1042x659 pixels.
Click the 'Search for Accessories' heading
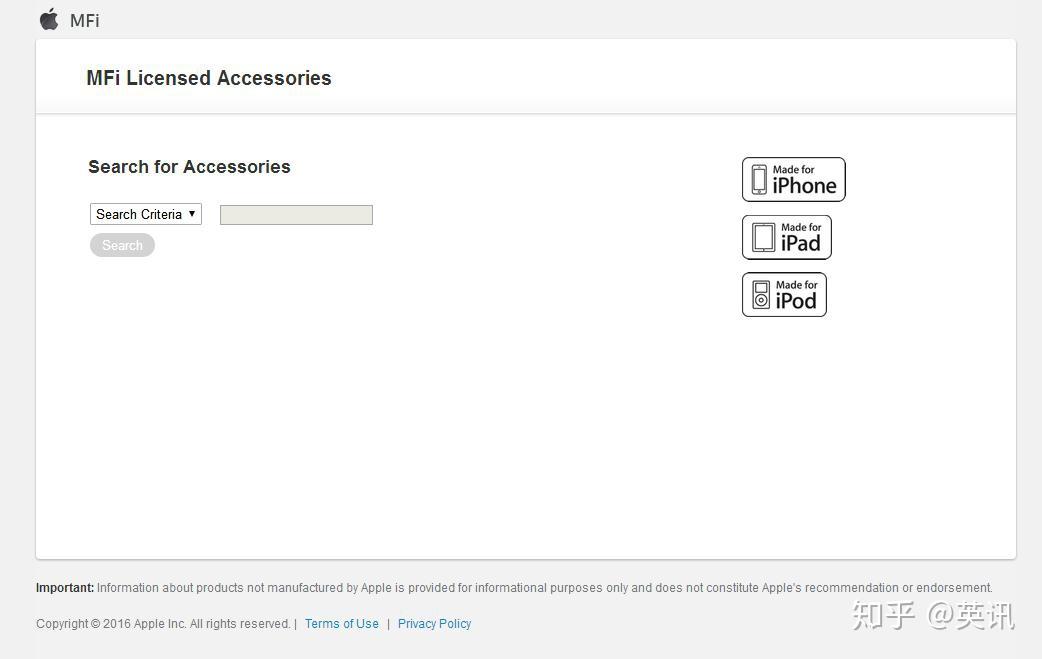(x=189, y=167)
